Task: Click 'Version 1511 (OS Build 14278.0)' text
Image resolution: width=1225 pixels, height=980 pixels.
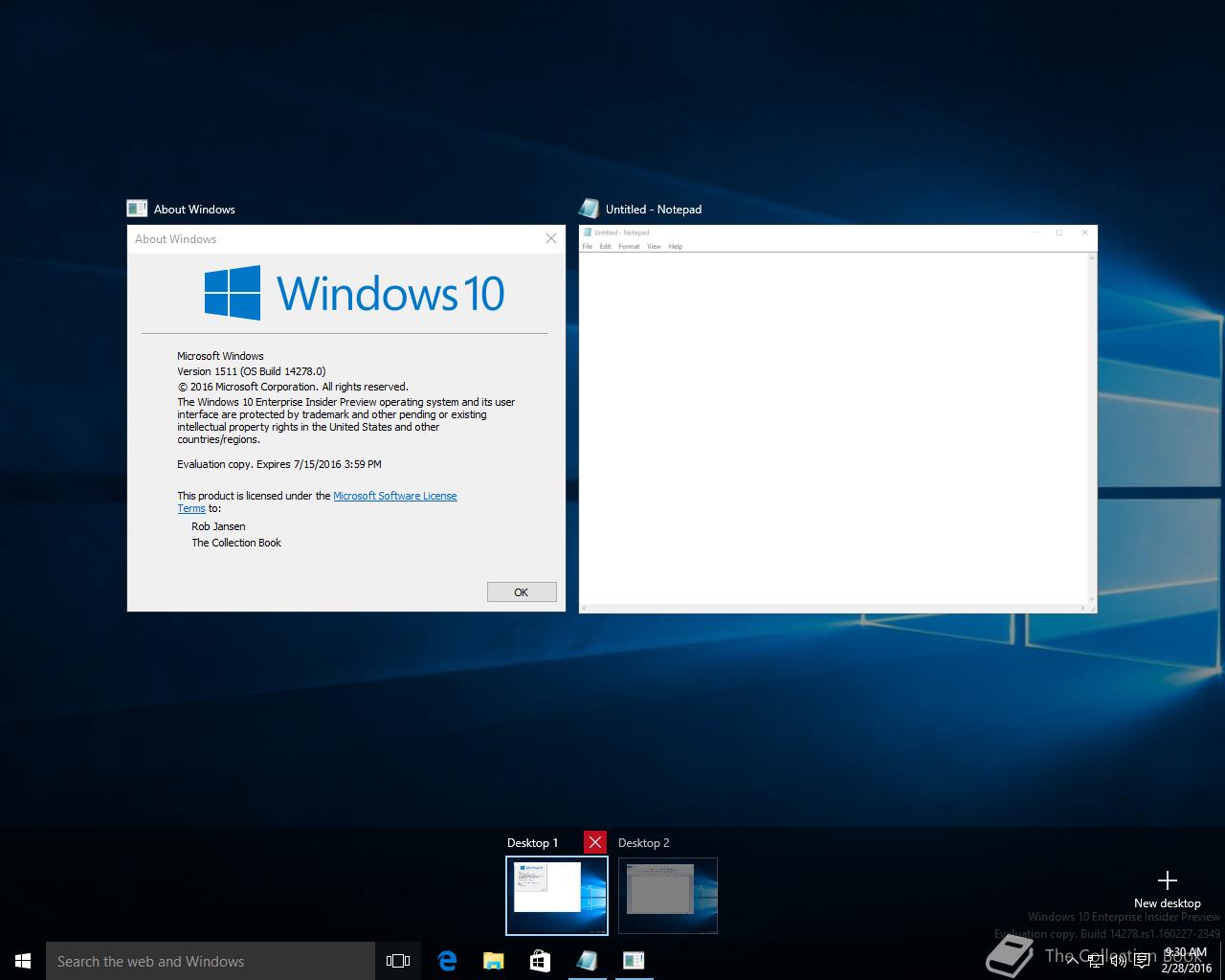Action: click(252, 371)
